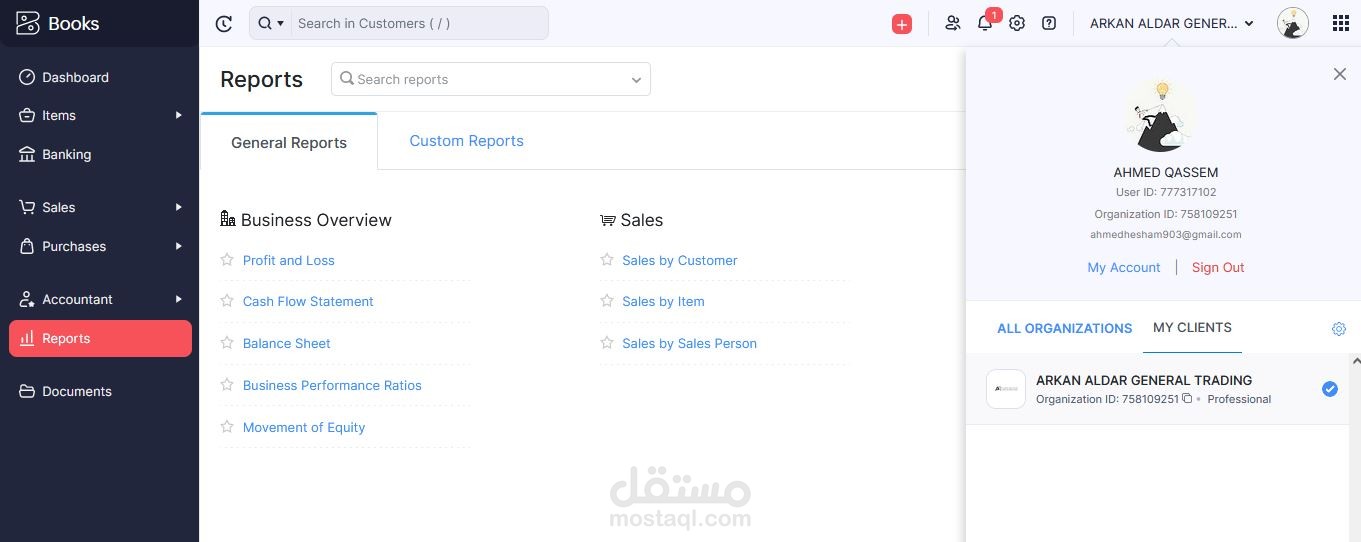Open the refer and earn people icon

(x=952, y=23)
